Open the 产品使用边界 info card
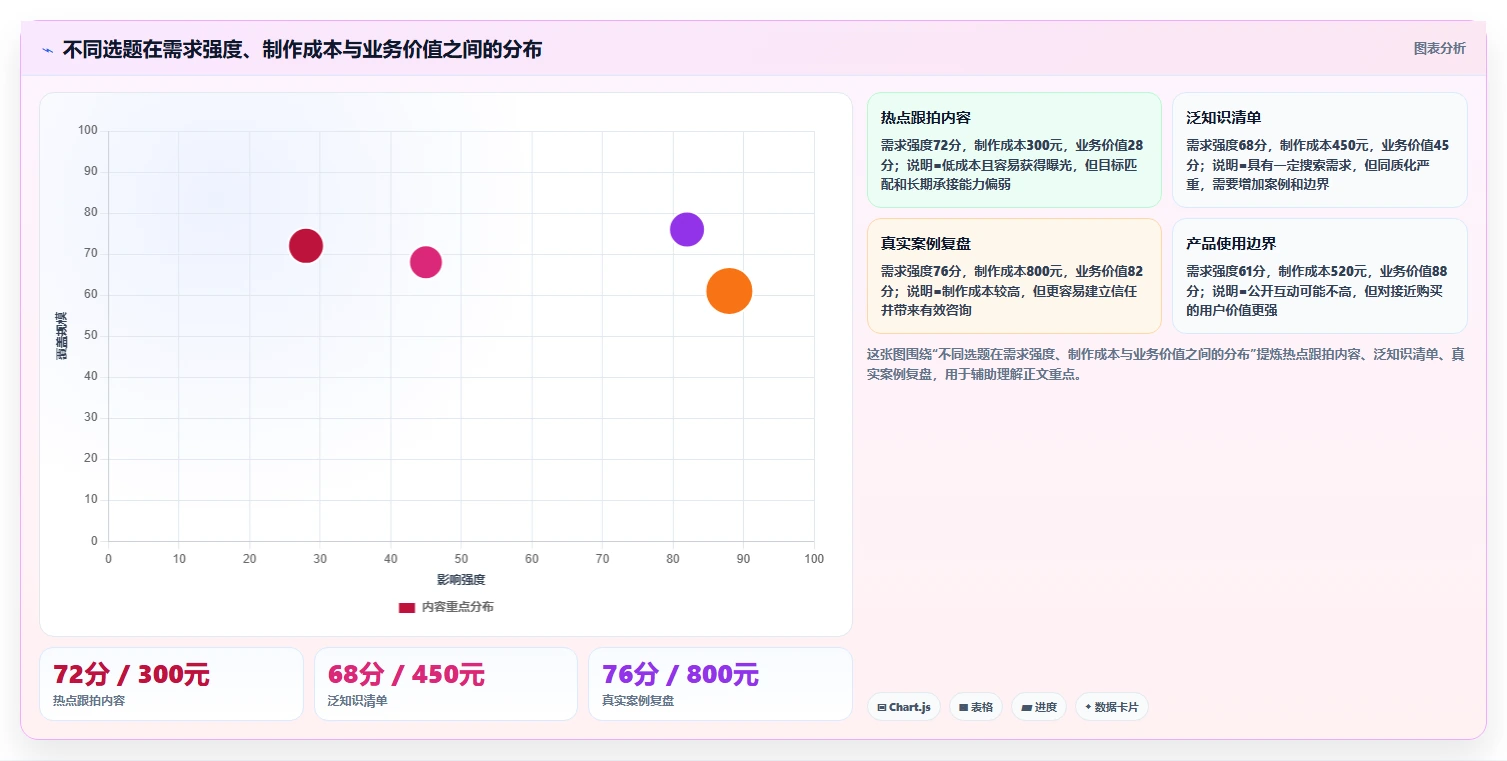This screenshot has height=761, width=1507. pos(1319,276)
